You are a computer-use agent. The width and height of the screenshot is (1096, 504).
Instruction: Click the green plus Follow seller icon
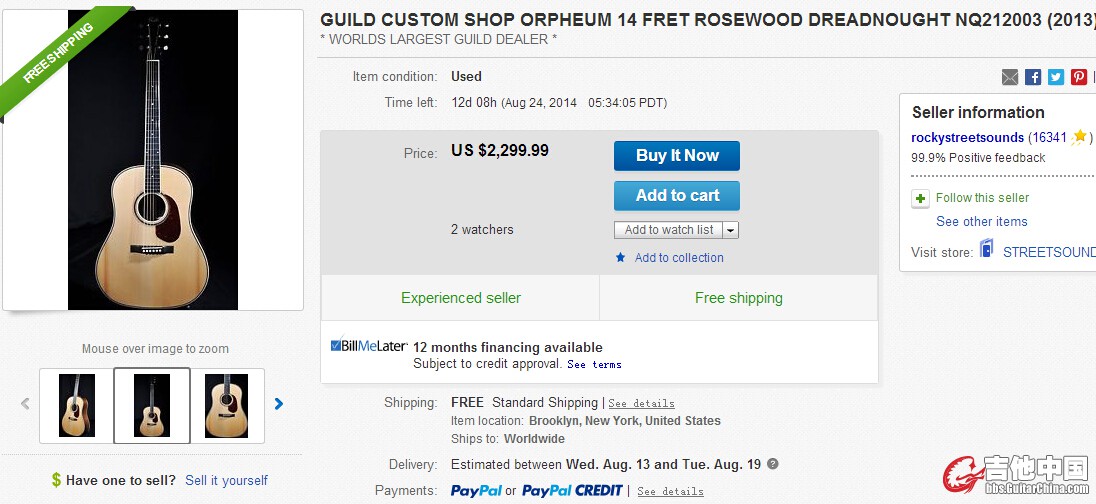click(921, 199)
